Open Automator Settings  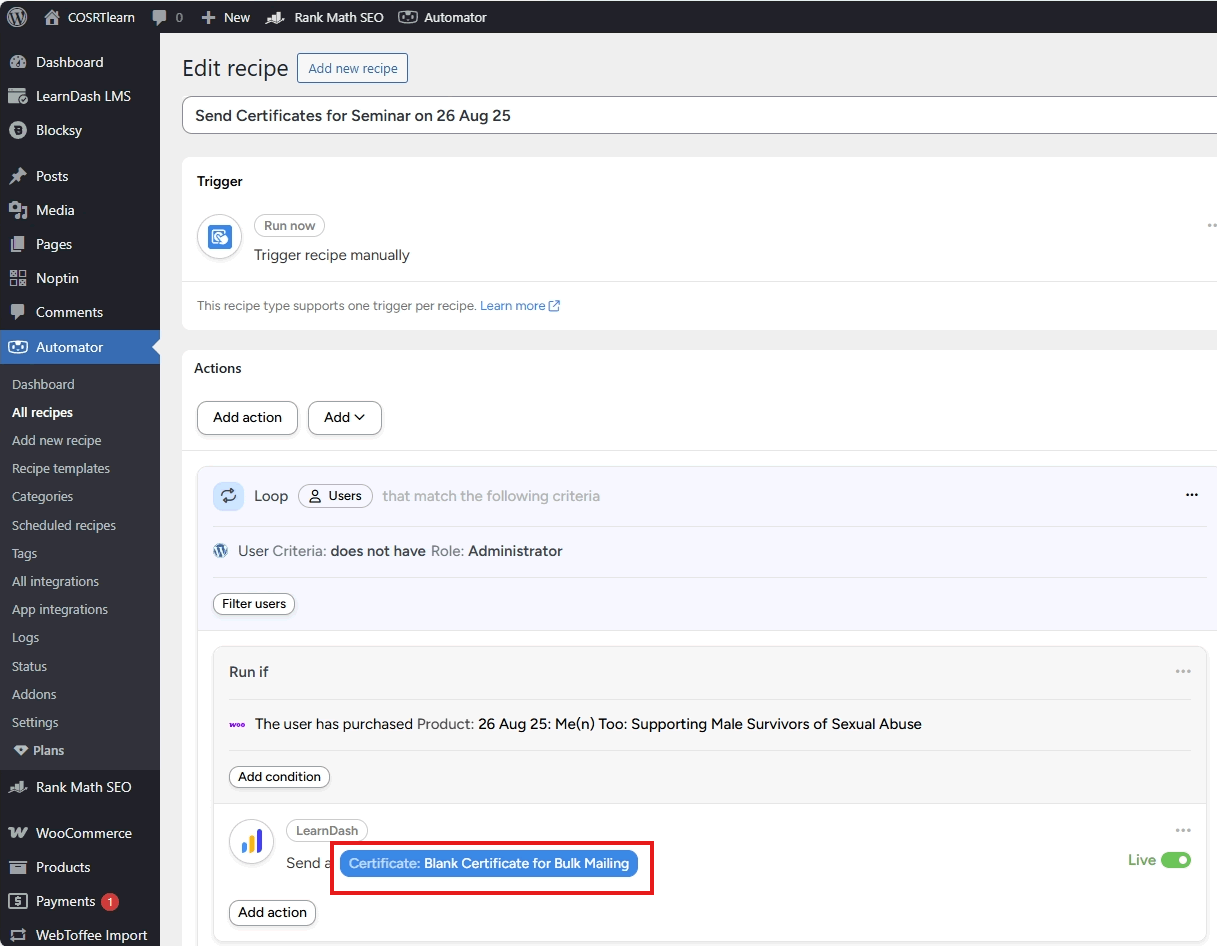tap(35, 722)
